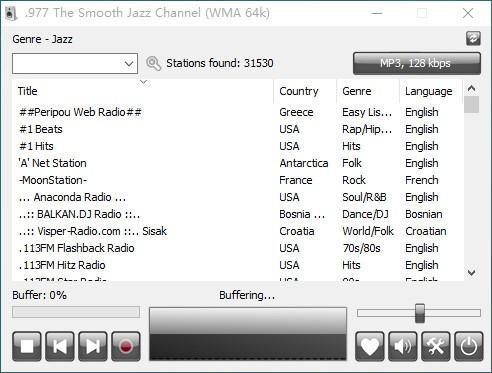
Task: Click the Rock genre cell
Action: pos(354,180)
